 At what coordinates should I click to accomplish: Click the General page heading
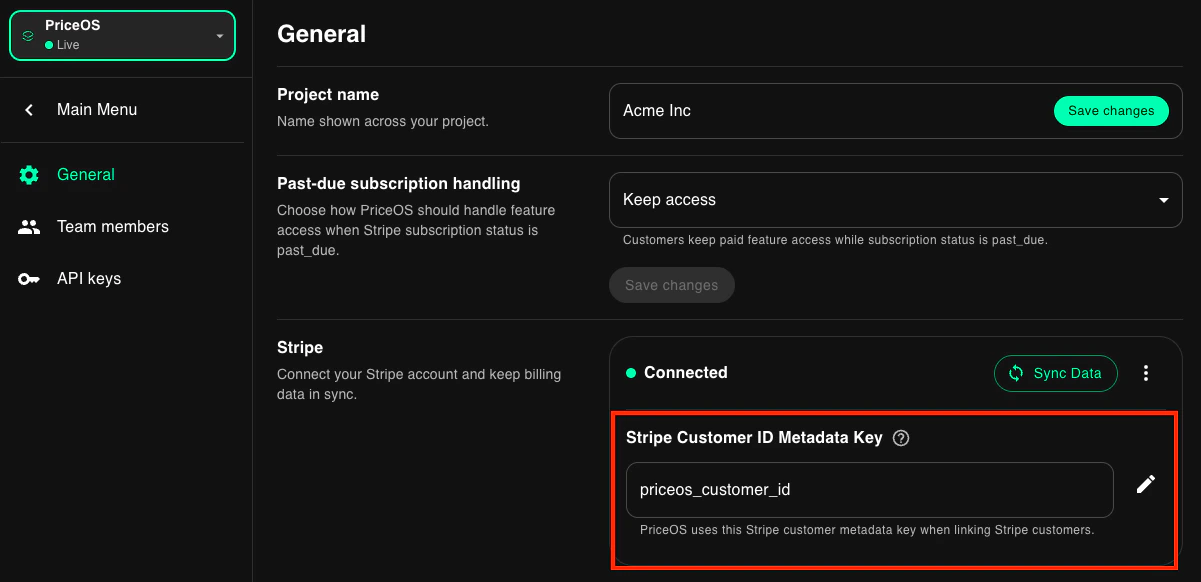click(321, 34)
